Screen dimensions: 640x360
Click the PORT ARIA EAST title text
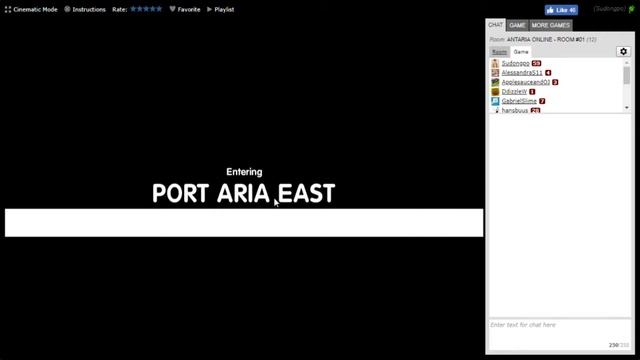pos(244,193)
